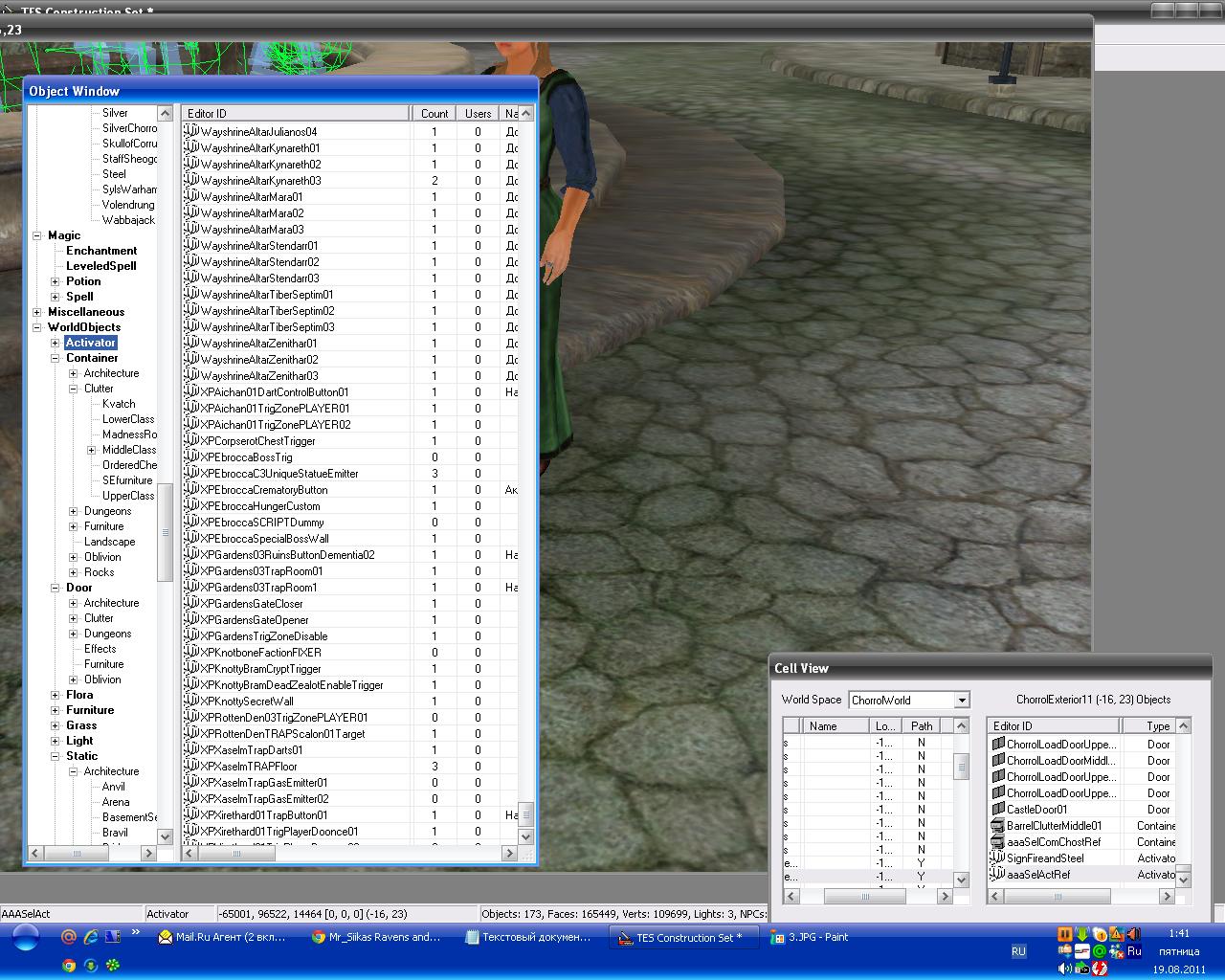Expand quick launch overflow chevron
This screenshot has height=980, width=1225.
click(x=135, y=932)
